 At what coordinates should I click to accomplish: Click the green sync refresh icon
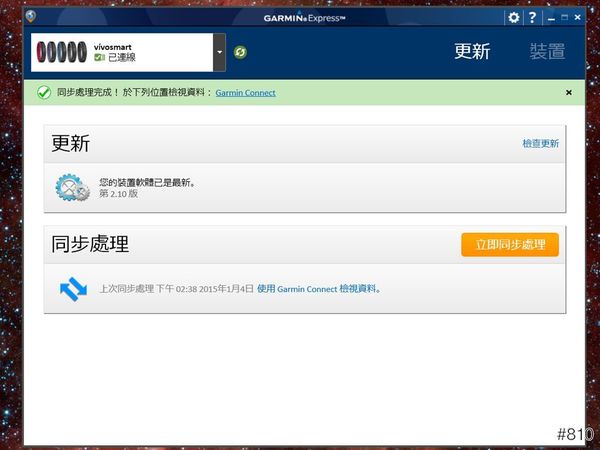pos(240,52)
